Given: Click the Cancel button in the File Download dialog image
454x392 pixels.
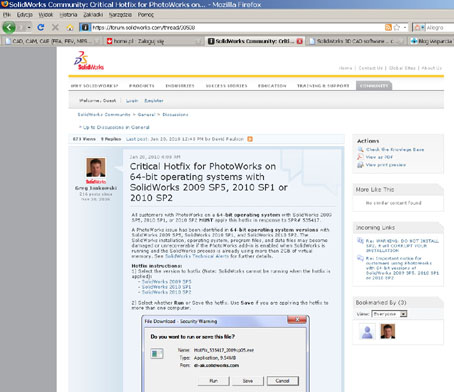Looking at the screenshot, I should tap(282, 381).
